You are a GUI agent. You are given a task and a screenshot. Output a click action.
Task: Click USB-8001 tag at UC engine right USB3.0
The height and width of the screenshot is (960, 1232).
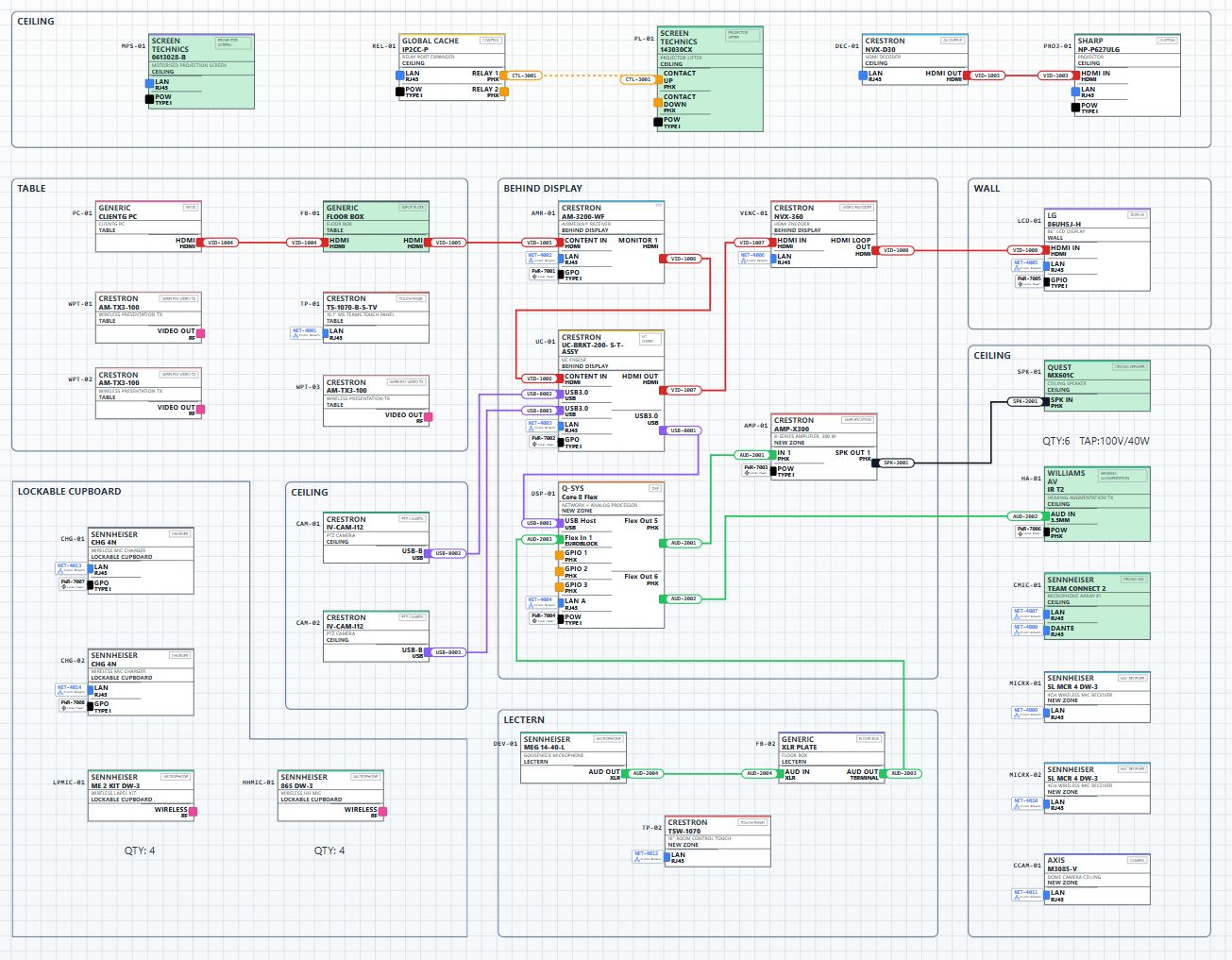[684, 430]
